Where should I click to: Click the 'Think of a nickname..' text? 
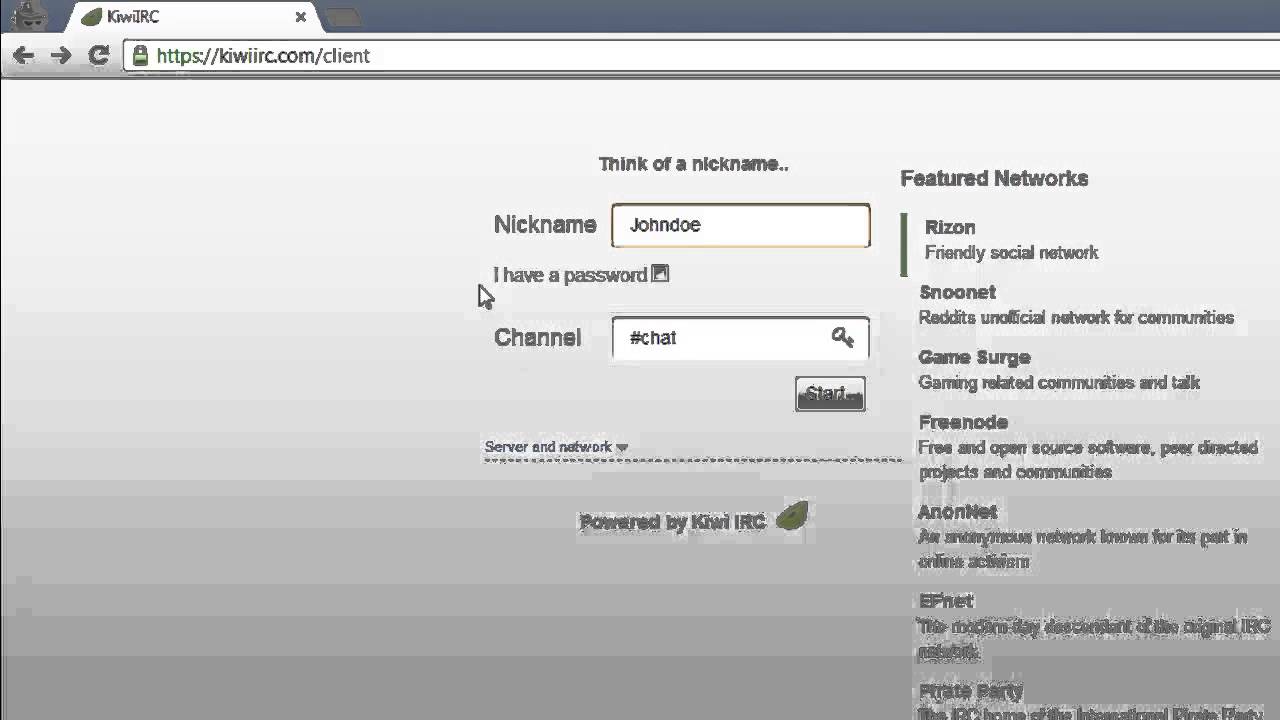point(694,164)
